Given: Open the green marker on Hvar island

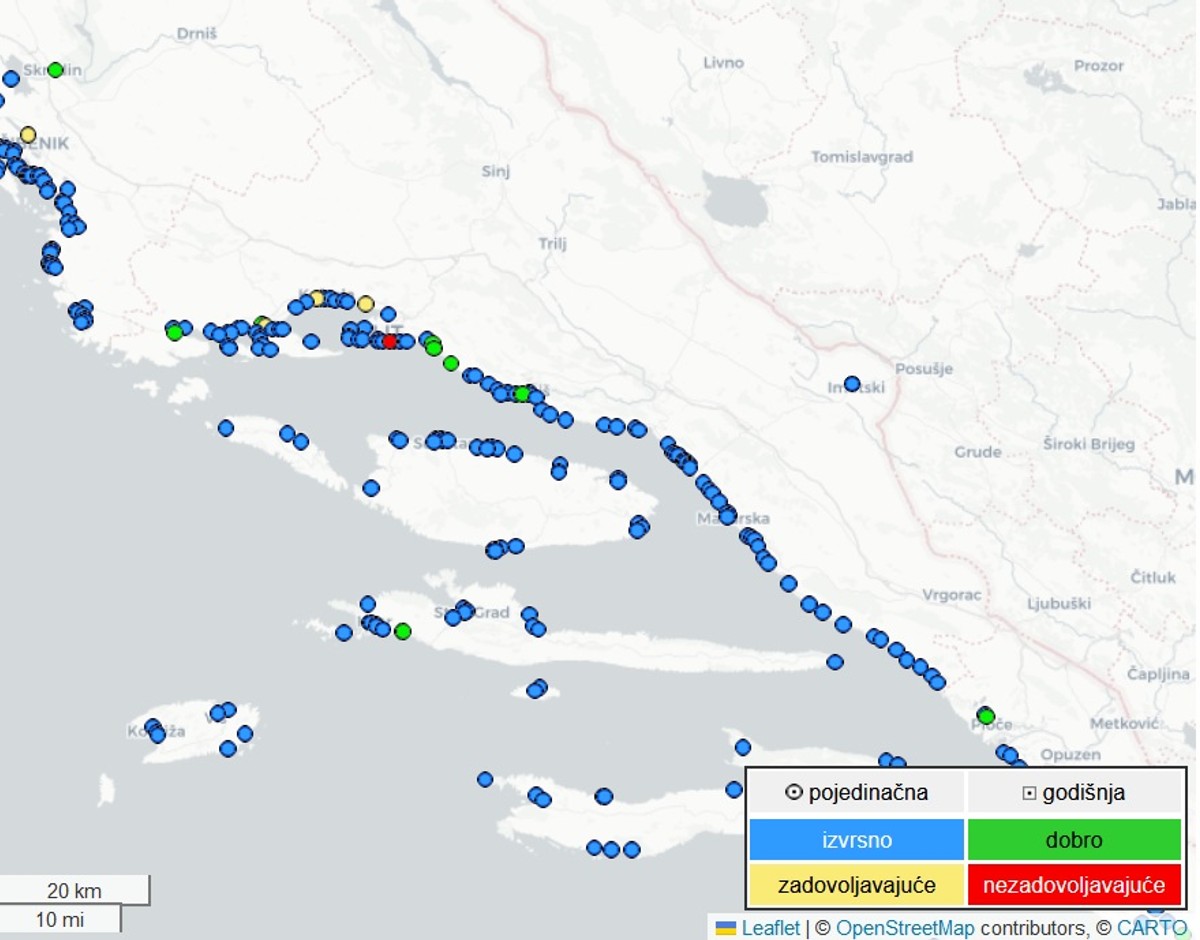Looking at the screenshot, I should 403,631.
